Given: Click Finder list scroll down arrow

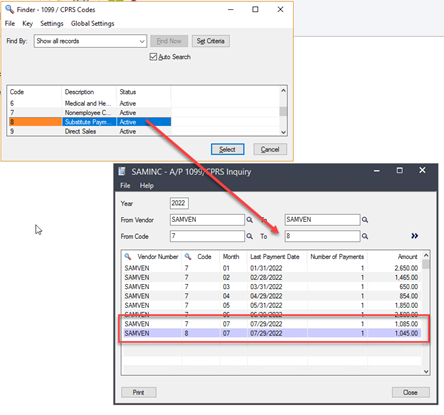Looking at the screenshot, I should (283, 132).
